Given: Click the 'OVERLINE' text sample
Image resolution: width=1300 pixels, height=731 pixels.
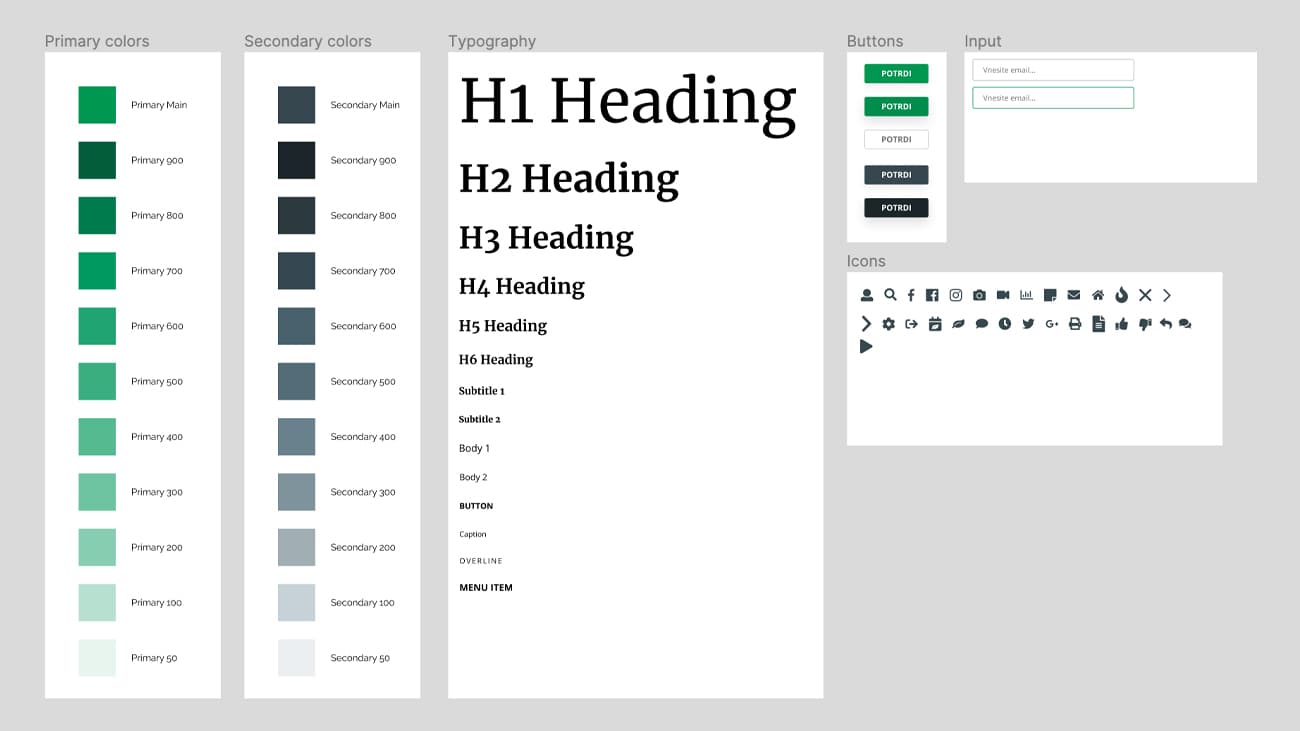Looking at the screenshot, I should click(x=481, y=561).
